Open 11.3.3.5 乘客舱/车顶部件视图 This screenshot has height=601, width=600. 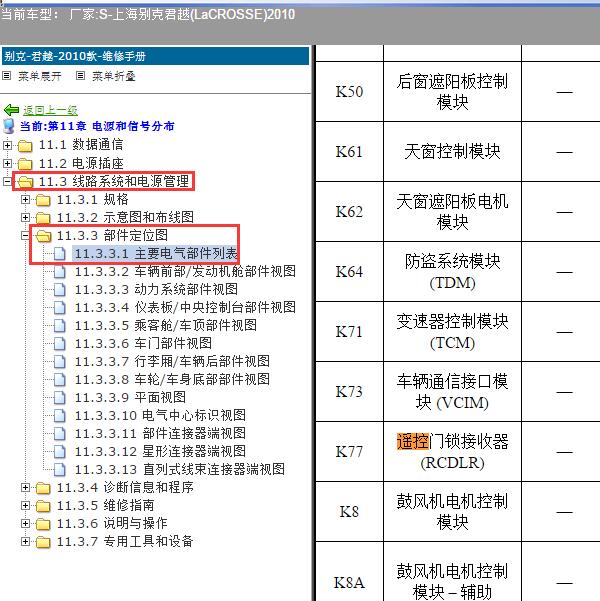click(166, 325)
